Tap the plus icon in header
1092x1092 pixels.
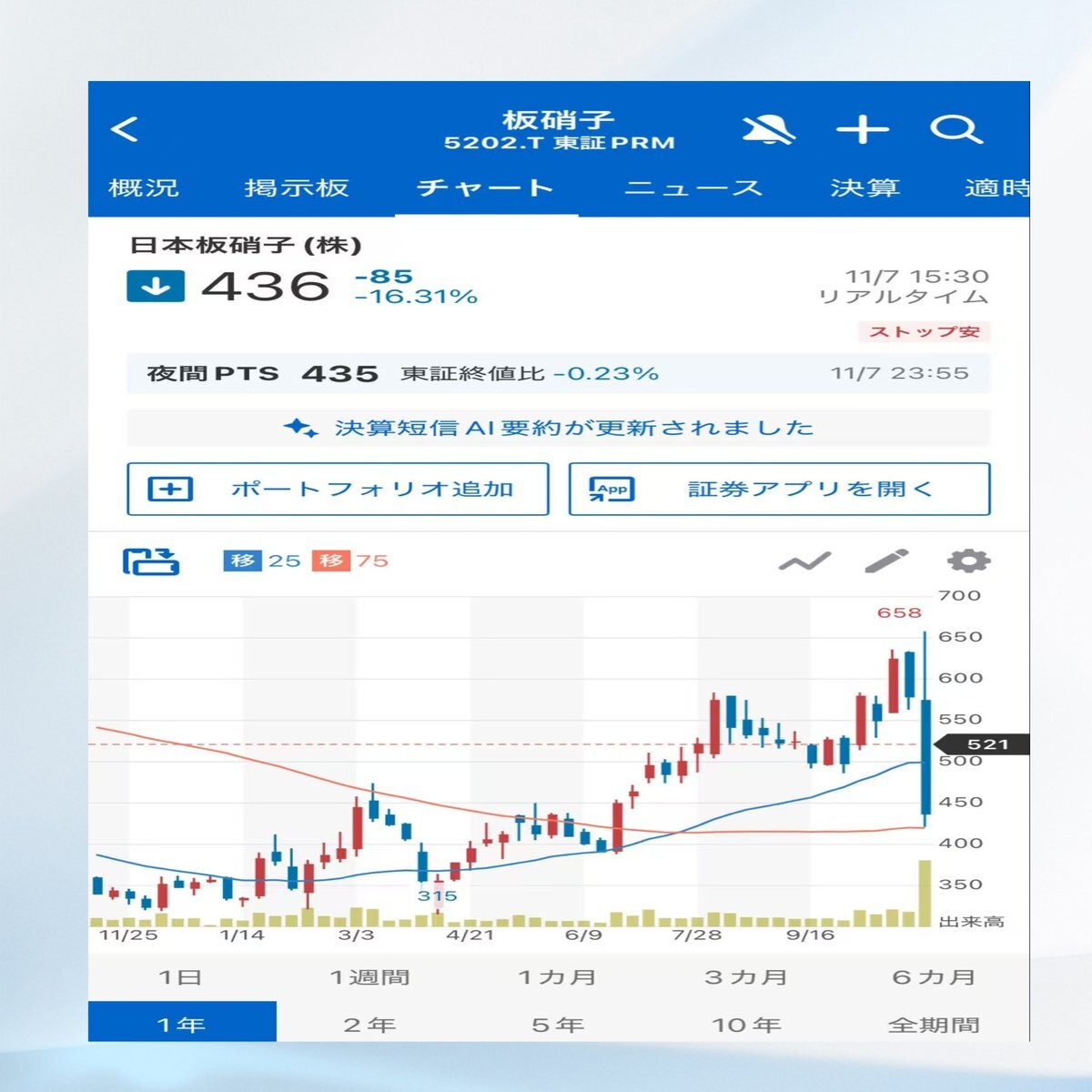[x=863, y=130]
